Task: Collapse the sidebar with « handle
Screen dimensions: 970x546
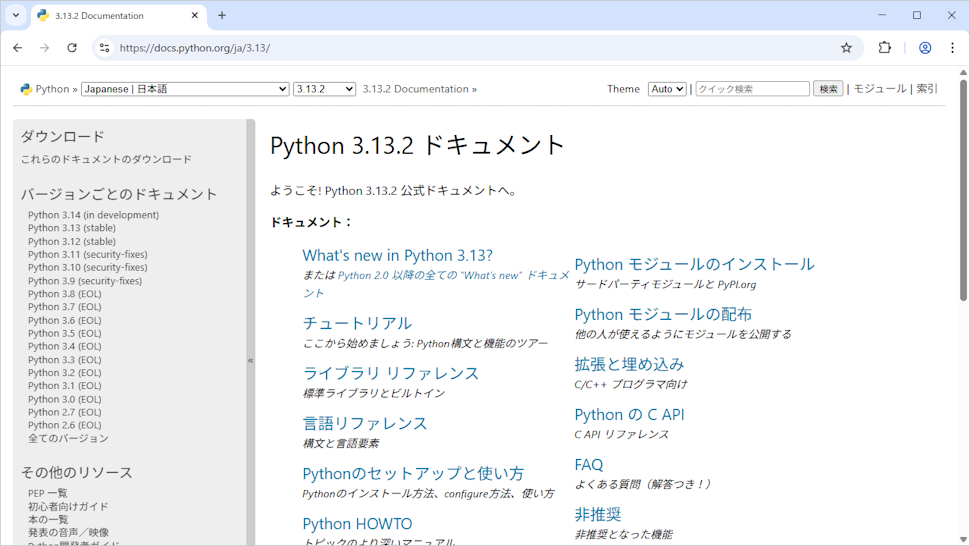Action: (251, 360)
